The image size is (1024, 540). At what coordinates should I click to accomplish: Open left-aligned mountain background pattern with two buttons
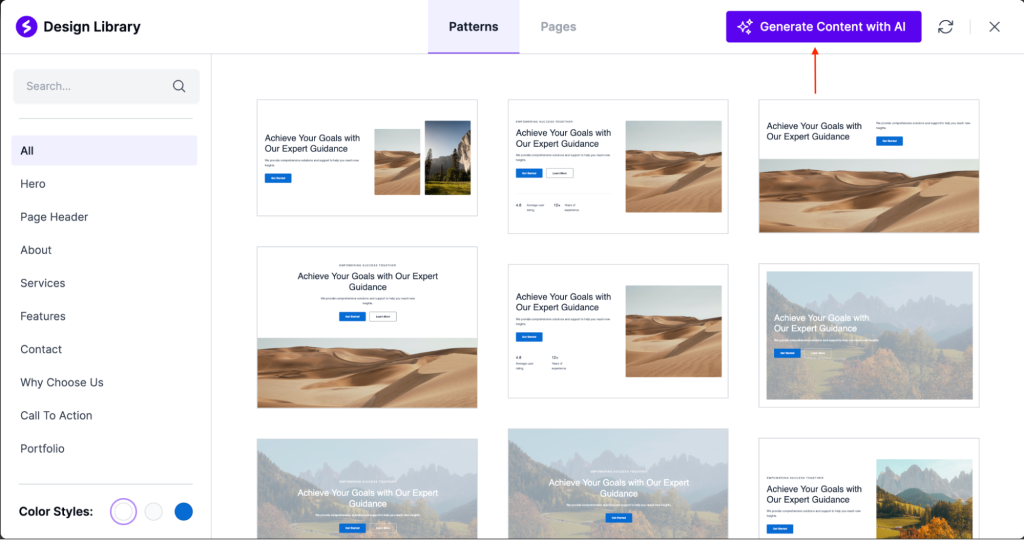pyautogui.click(x=869, y=336)
